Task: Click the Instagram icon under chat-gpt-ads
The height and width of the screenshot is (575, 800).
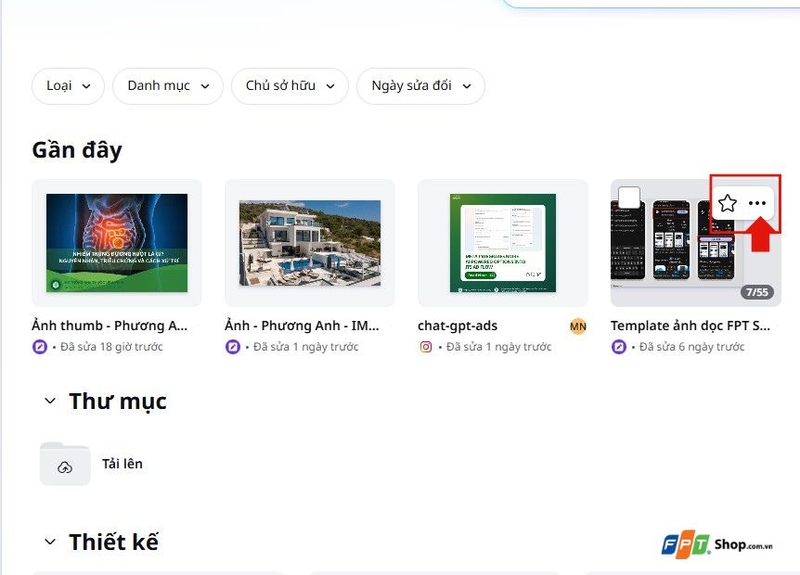Action: [x=426, y=347]
